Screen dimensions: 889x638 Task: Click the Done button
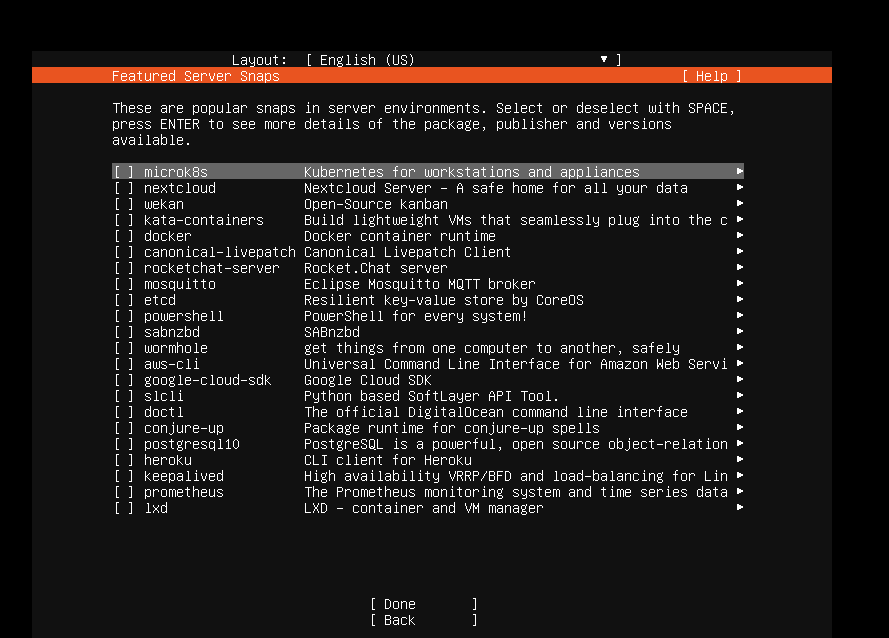tap(424, 604)
